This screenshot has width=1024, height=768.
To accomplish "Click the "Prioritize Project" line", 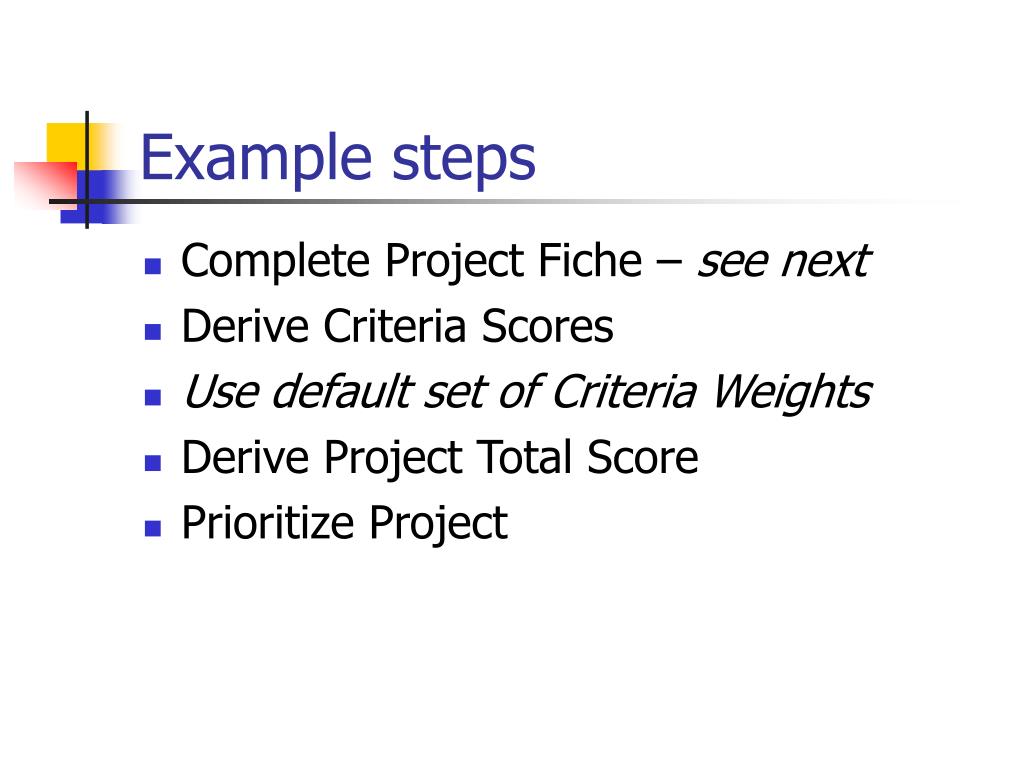I will [x=345, y=523].
